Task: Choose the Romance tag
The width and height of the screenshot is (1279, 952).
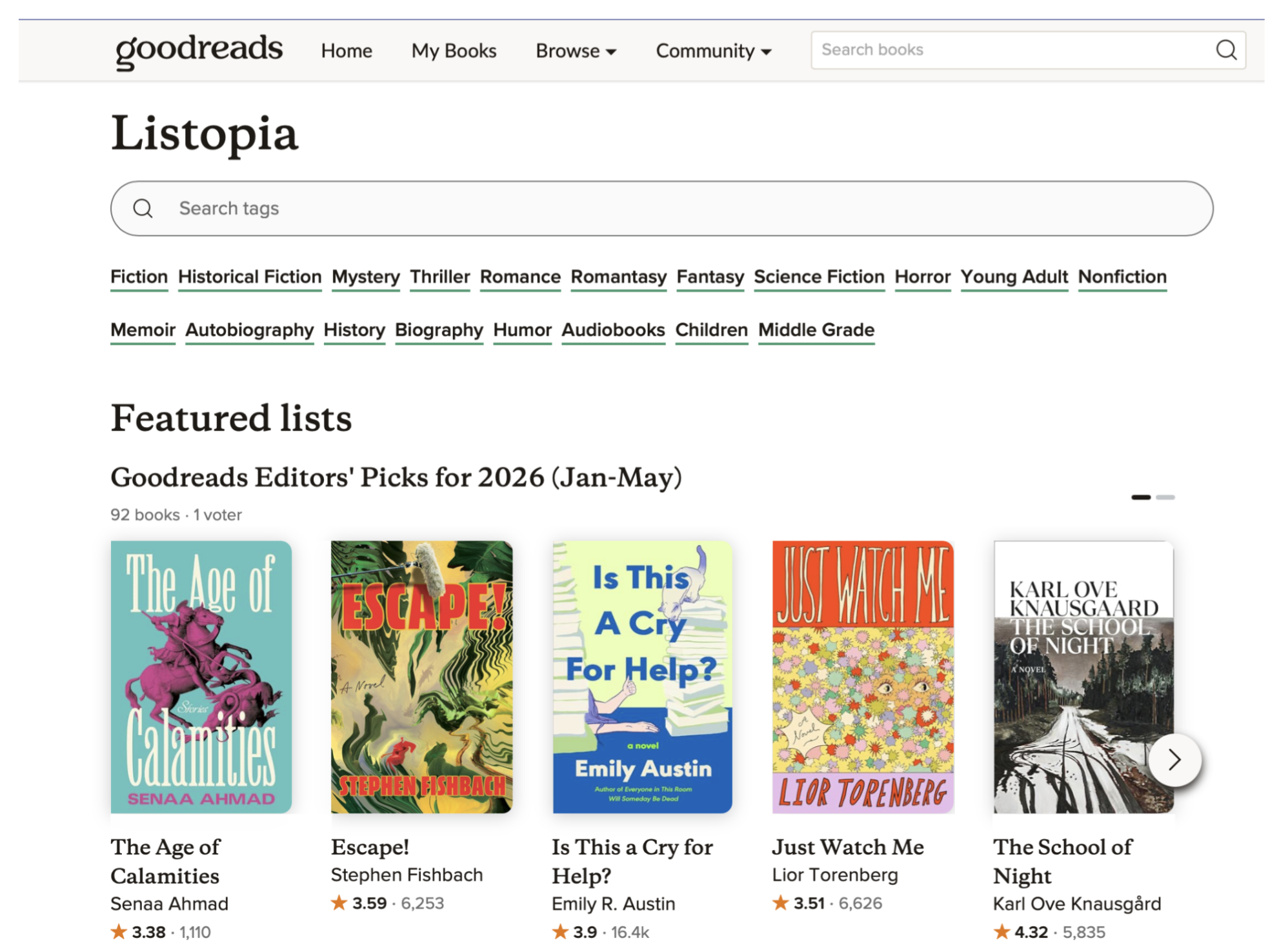Action: (x=520, y=277)
